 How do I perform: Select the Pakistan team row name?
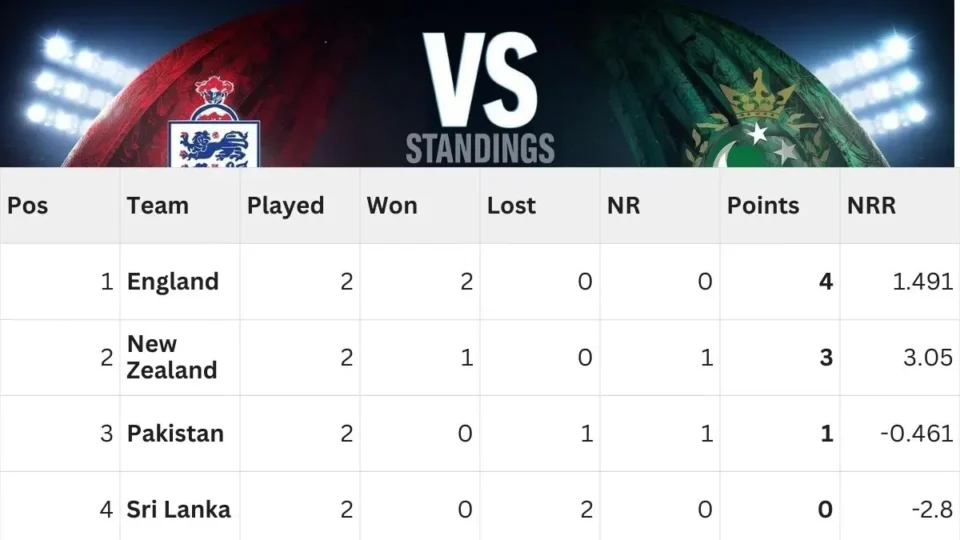[175, 434]
